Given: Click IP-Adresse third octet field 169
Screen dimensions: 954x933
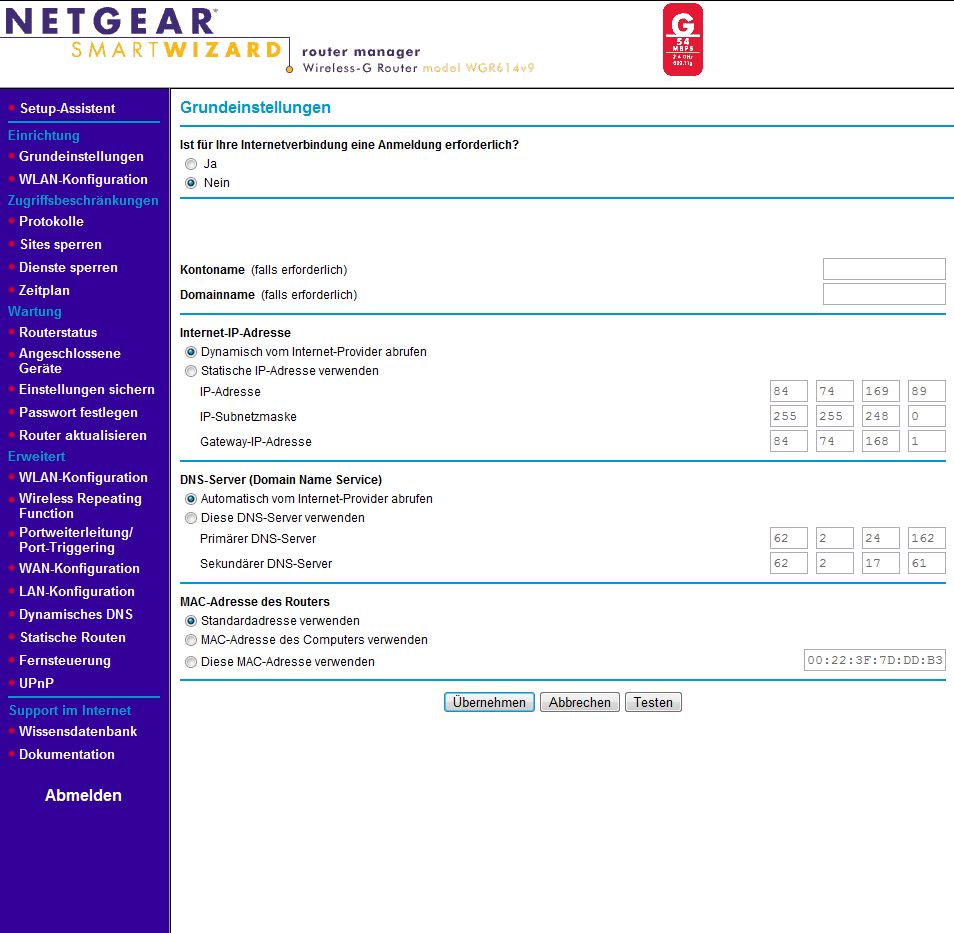Looking at the screenshot, I should (880, 391).
